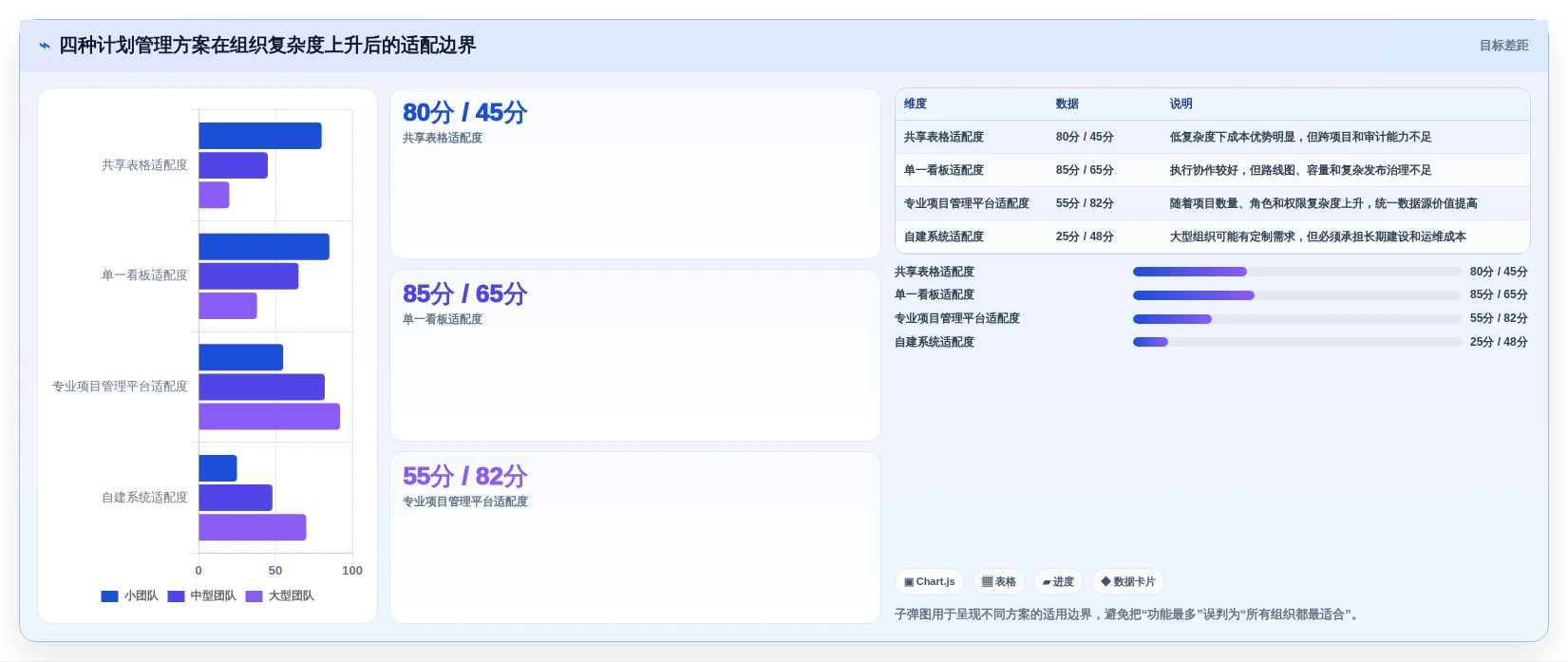The image size is (1568, 662).
Task: Click the 单一看板适配度 caption in the second card
Action: click(443, 320)
